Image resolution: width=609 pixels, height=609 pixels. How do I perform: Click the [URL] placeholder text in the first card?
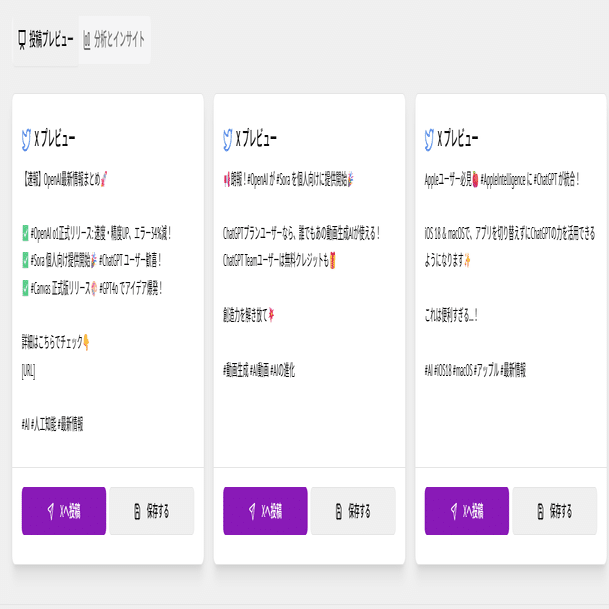(28, 371)
